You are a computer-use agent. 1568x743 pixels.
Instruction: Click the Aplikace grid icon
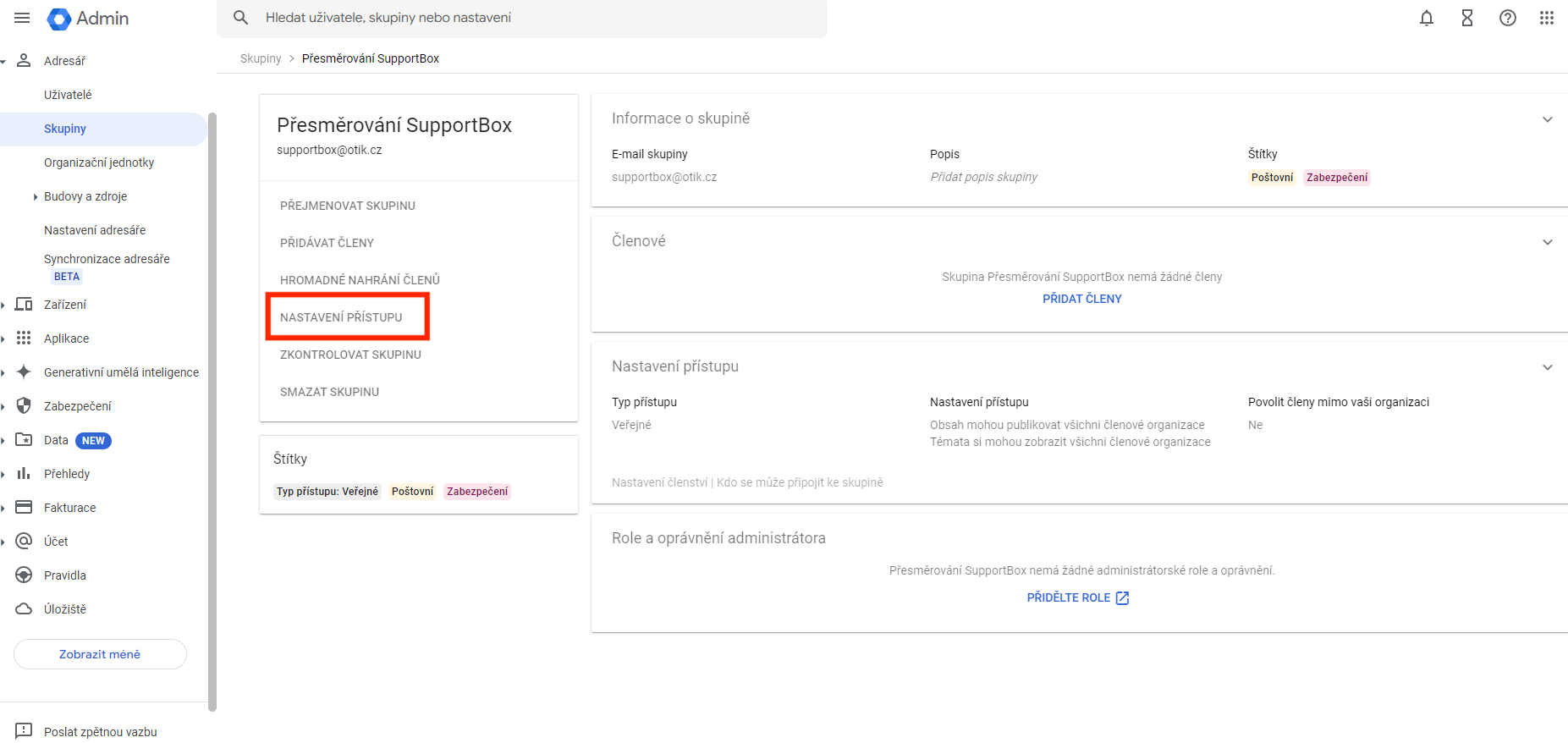(x=24, y=338)
